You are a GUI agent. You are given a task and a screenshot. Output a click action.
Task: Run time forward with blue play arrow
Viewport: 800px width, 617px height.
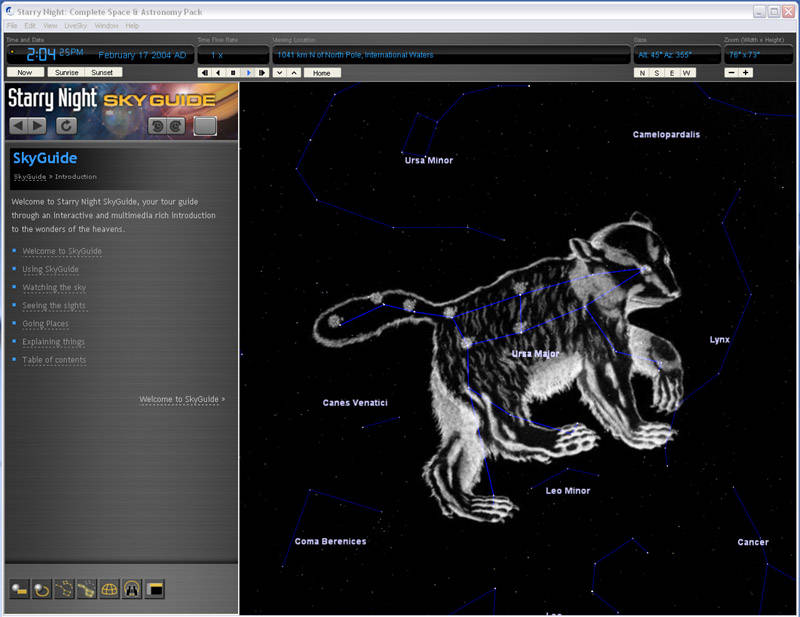pos(248,73)
